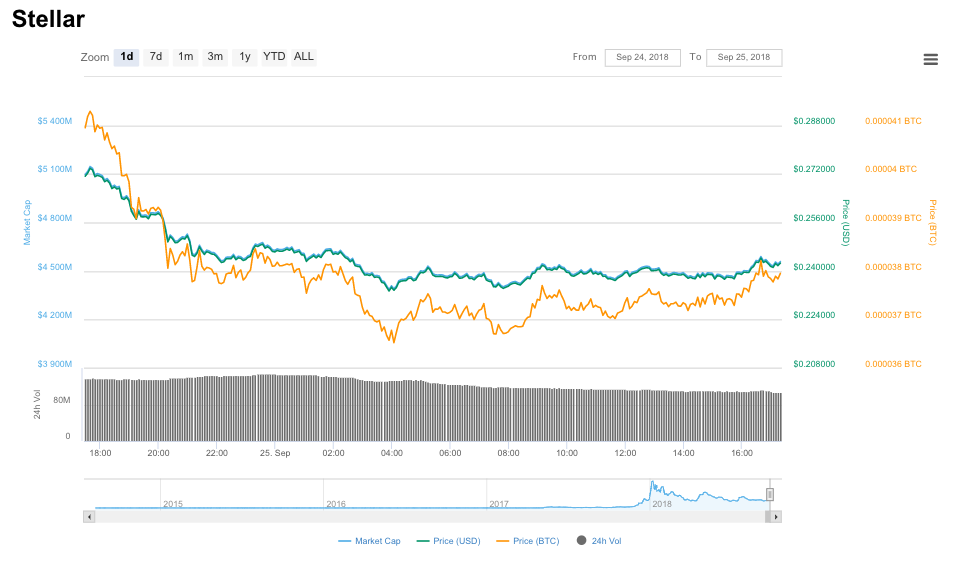
Task: Click the 2016 label in the navigator
Action: [x=336, y=504]
